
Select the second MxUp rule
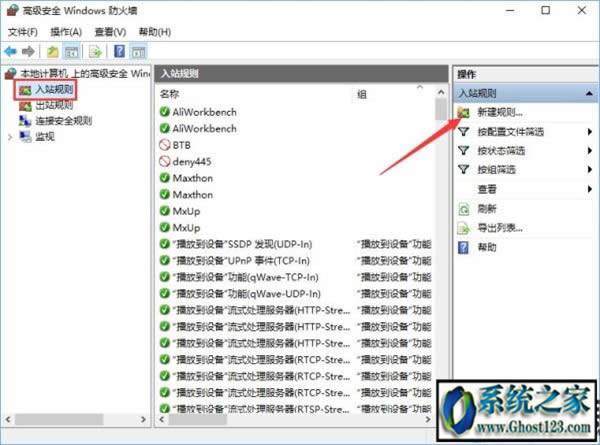[186, 228]
